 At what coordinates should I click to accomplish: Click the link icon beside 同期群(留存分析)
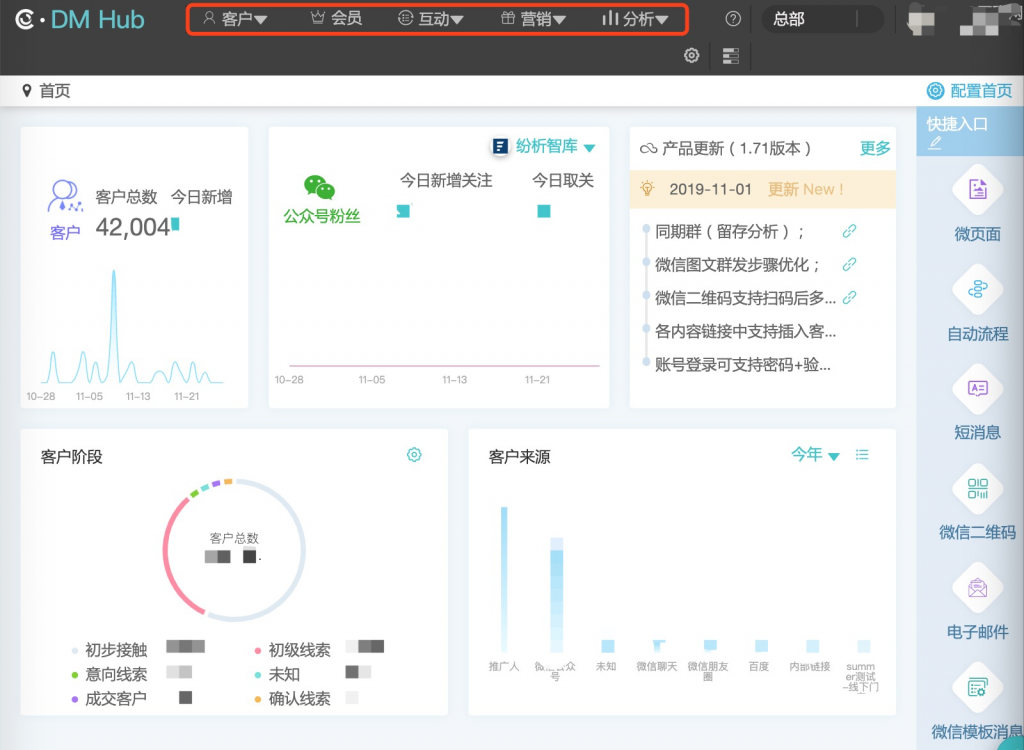pyautogui.click(x=849, y=231)
